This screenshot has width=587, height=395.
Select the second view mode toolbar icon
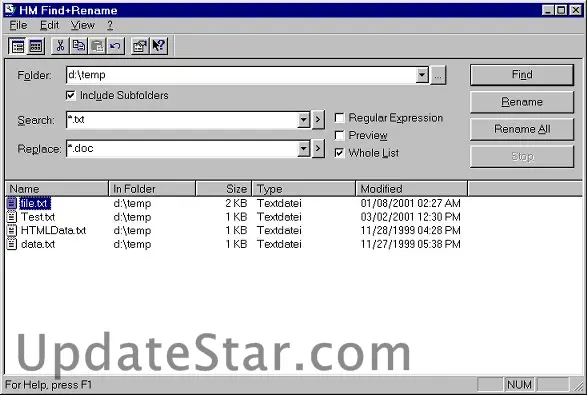36,46
